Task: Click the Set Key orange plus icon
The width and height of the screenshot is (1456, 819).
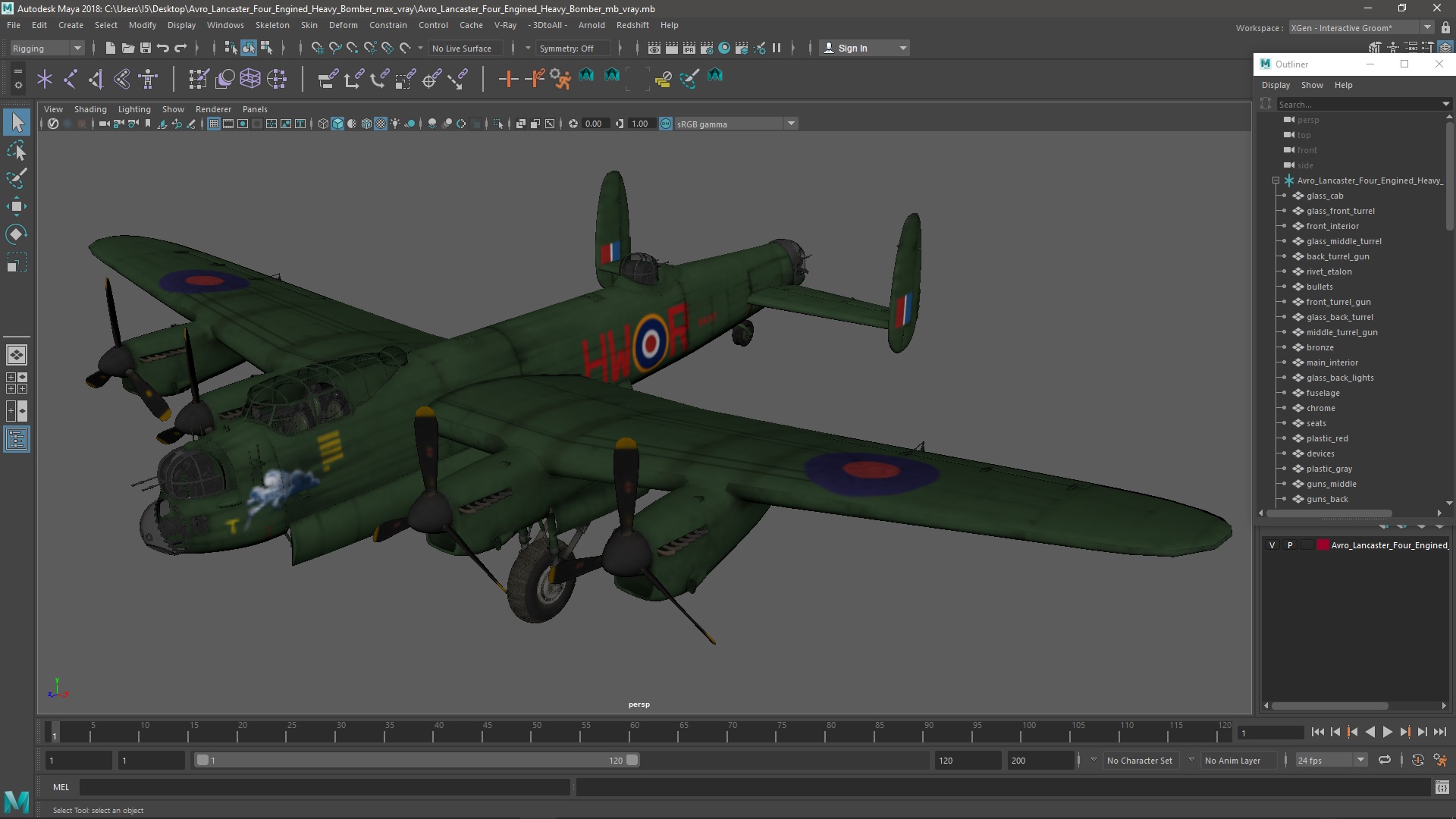Action: [508, 78]
